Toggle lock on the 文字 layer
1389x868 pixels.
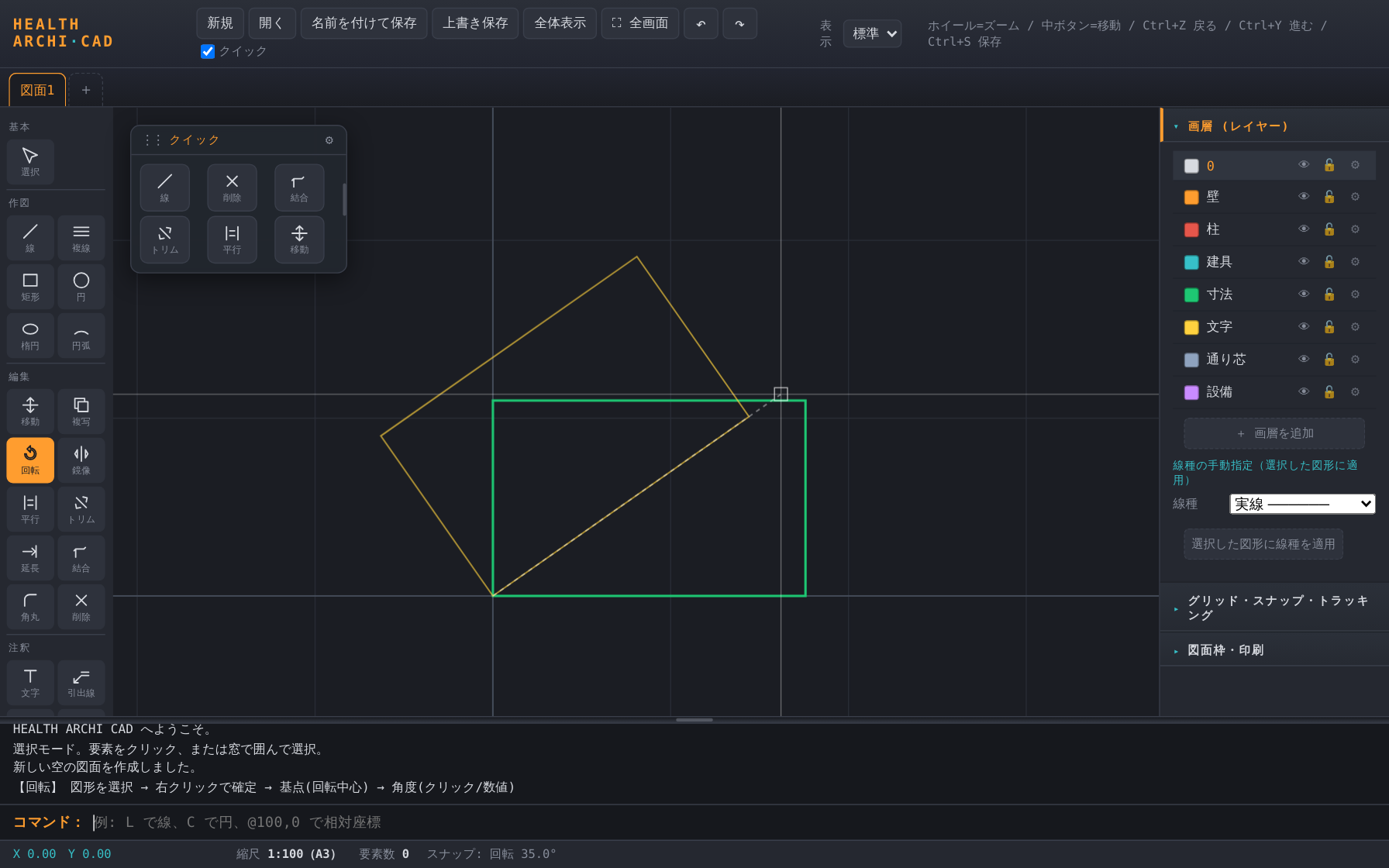pos(1329,327)
